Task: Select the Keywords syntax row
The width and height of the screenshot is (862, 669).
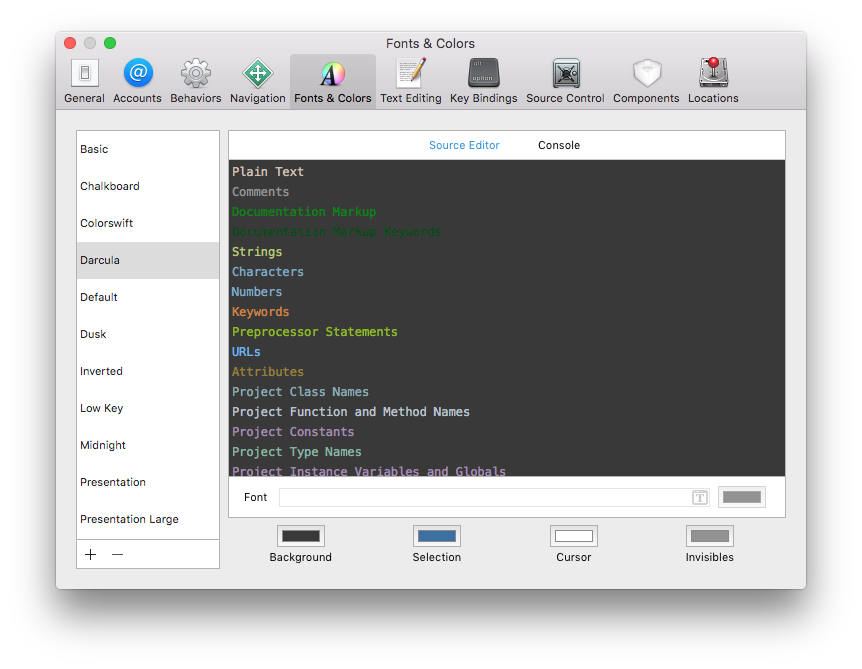Action: pyautogui.click(x=261, y=312)
